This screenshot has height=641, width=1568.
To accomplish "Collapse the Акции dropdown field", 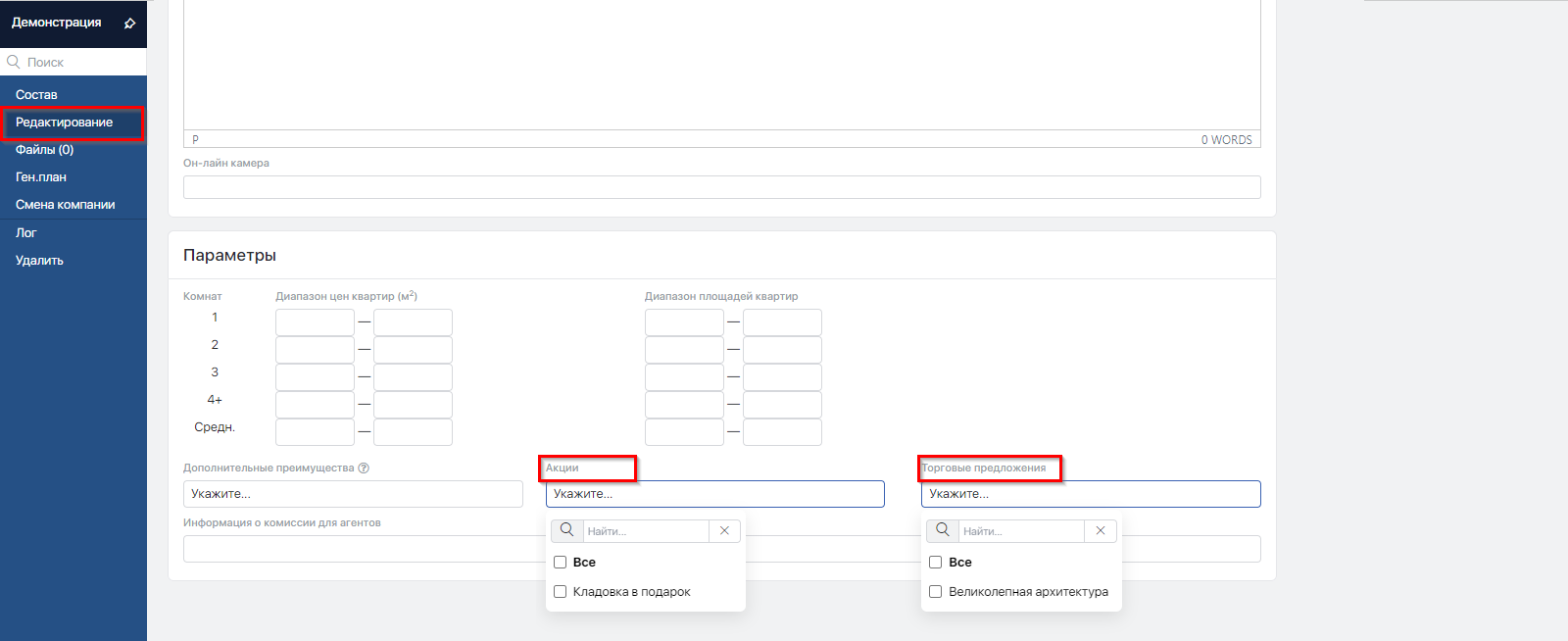I will (x=714, y=494).
